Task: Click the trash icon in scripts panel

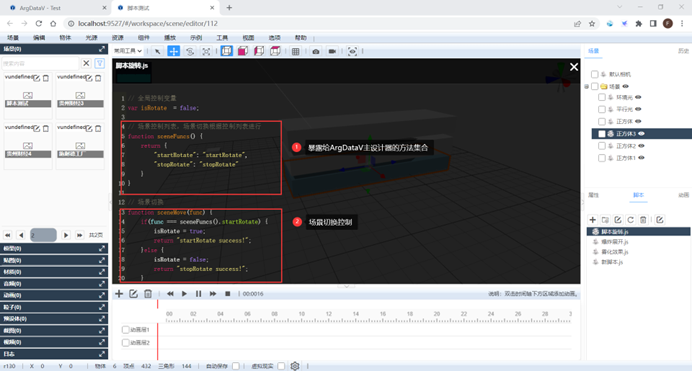Action: coord(643,220)
